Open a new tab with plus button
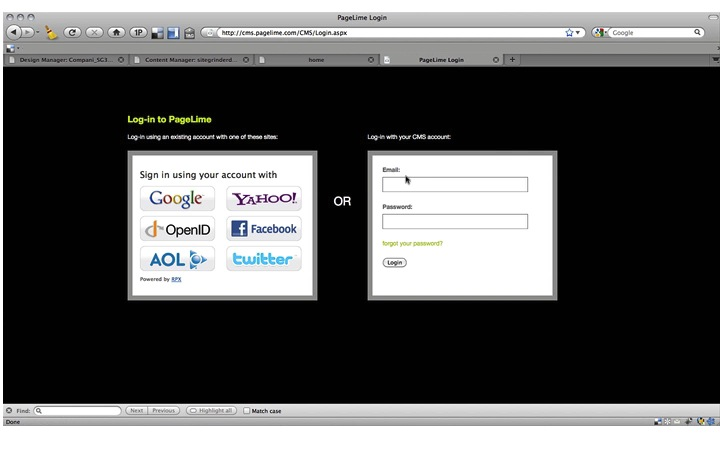 click(x=512, y=59)
